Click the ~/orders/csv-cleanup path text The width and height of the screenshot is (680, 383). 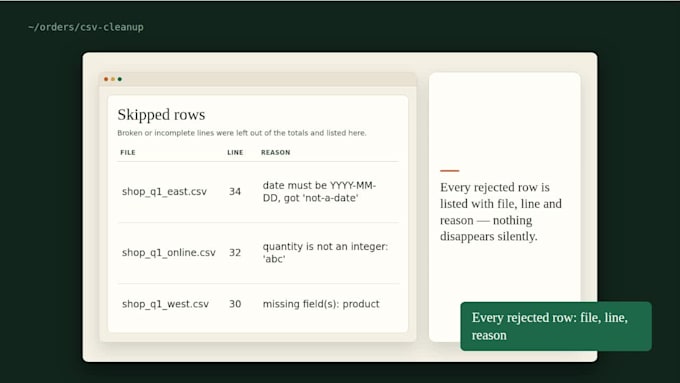pyautogui.click(x=86, y=27)
